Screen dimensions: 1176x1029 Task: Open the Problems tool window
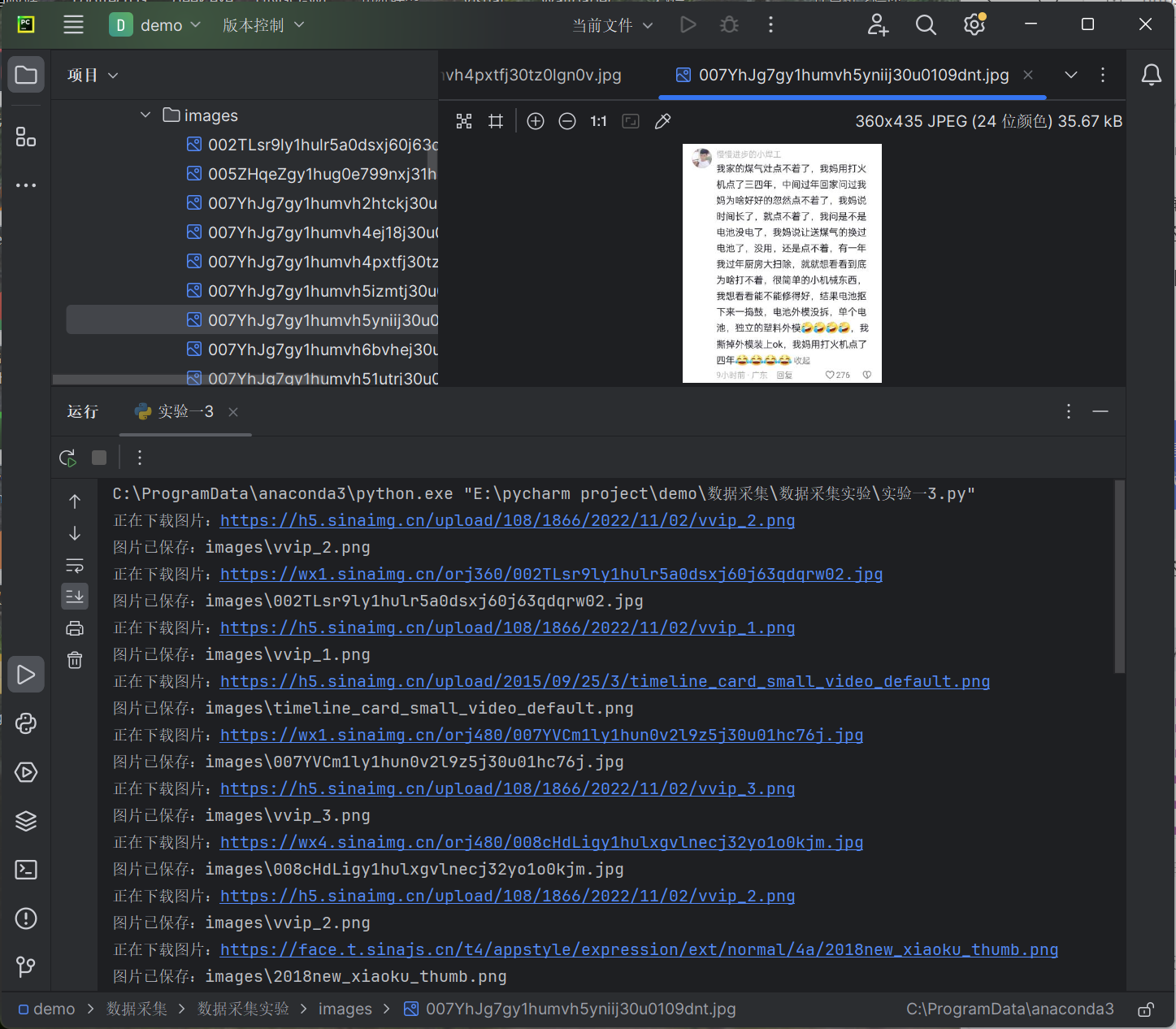click(x=26, y=918)
